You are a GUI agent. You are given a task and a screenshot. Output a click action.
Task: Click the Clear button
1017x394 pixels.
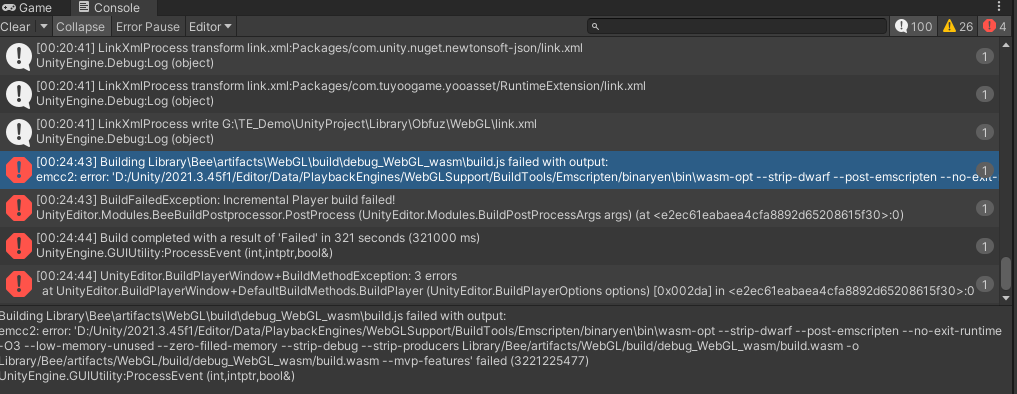pos(16,27)
